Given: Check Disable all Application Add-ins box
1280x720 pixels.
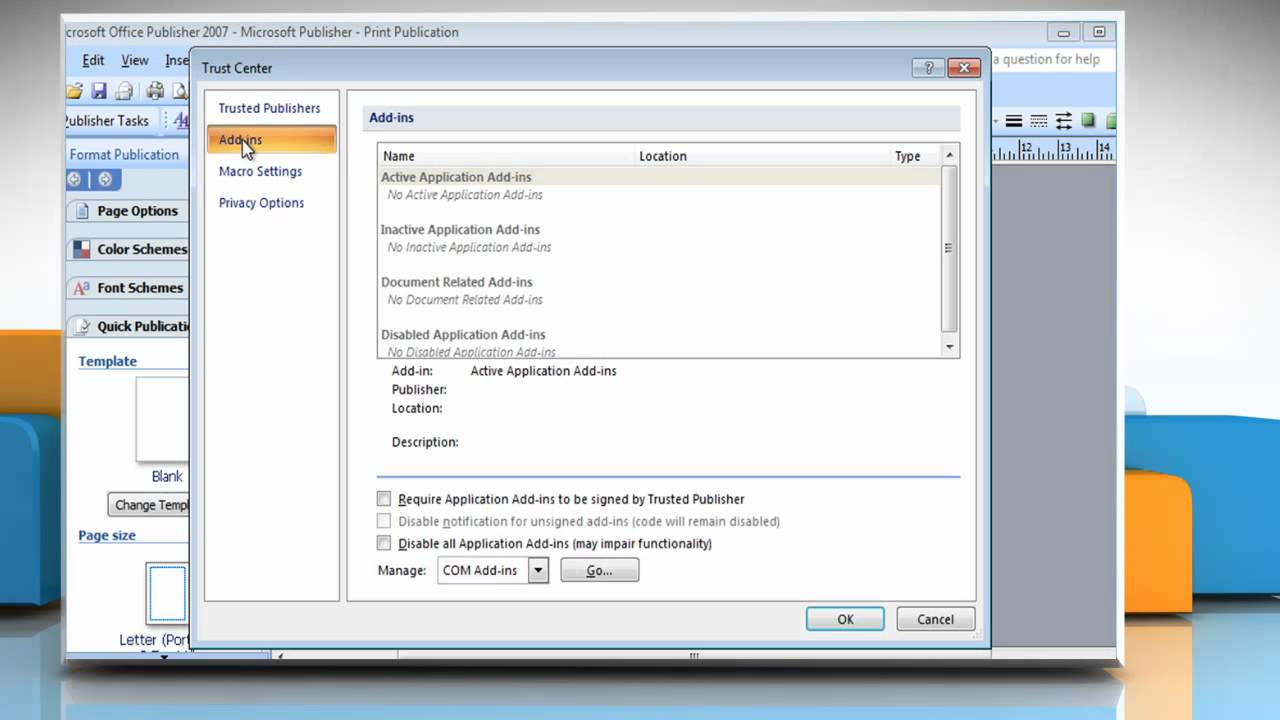Looking at the screenshot, I should [x=384, y=543].
